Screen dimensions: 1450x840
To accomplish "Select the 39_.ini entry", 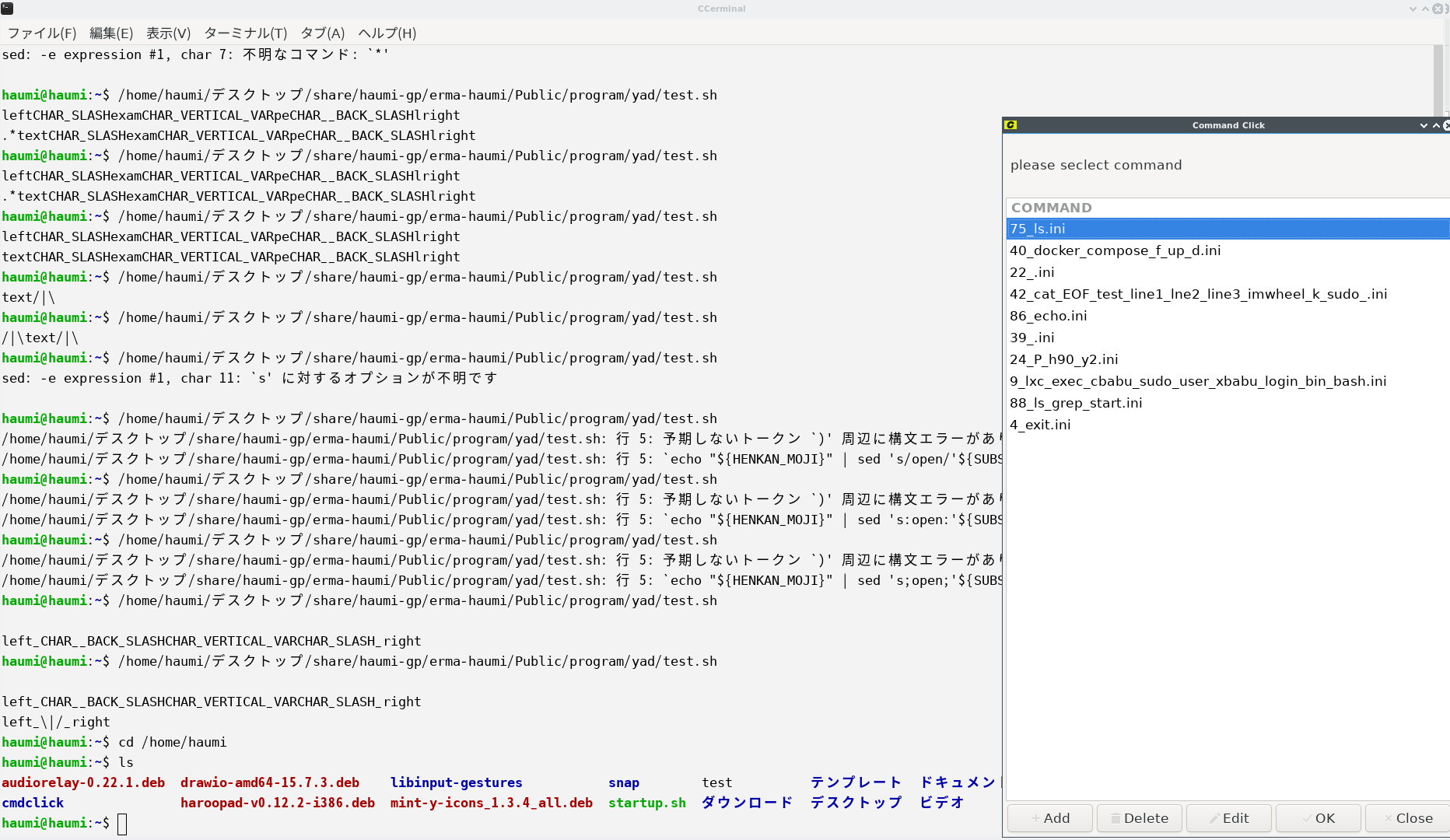I will pyautogui.click(x=1228, y=338).
